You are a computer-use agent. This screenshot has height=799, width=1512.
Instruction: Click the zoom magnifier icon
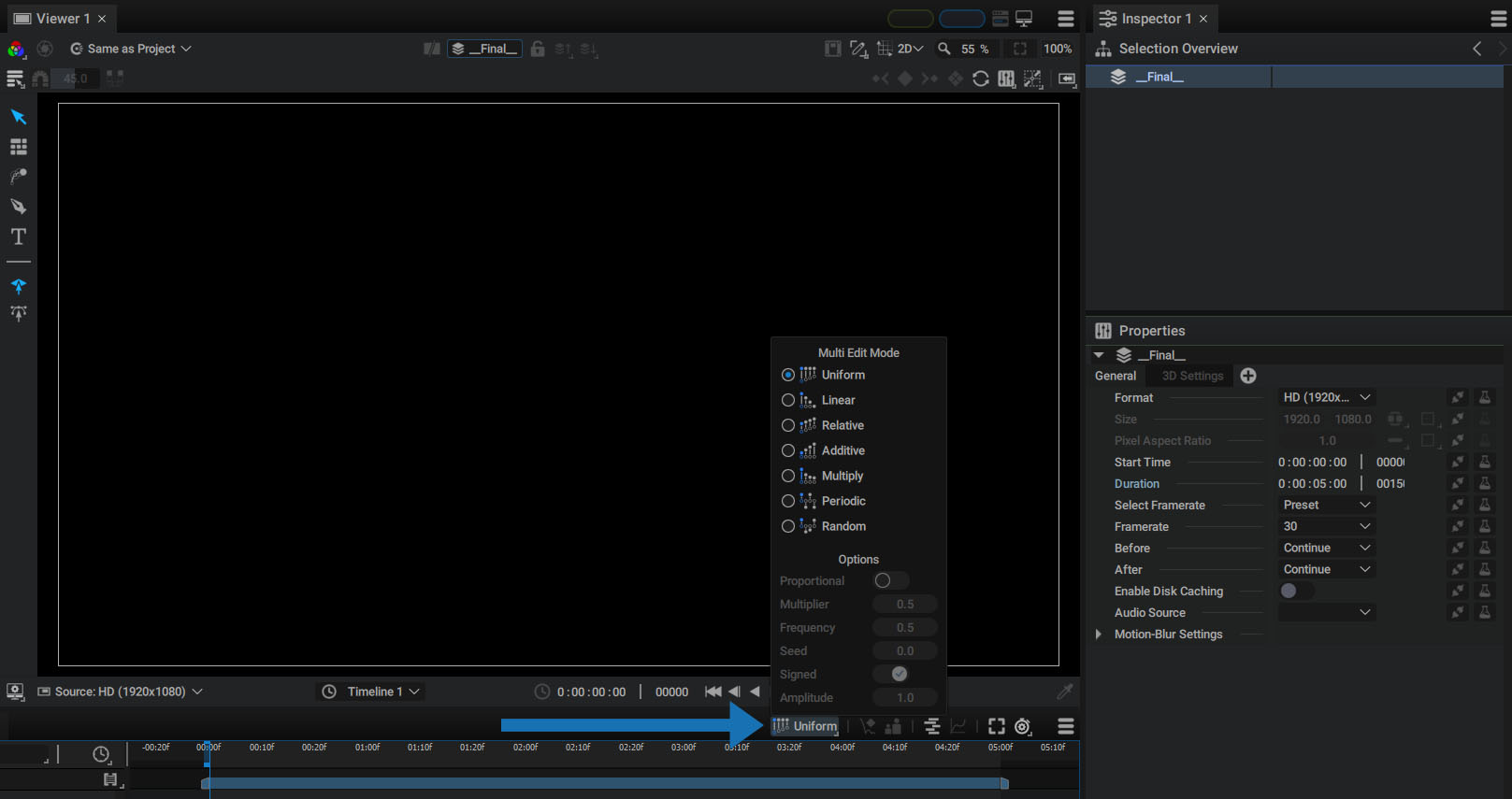tap(944, 49)
